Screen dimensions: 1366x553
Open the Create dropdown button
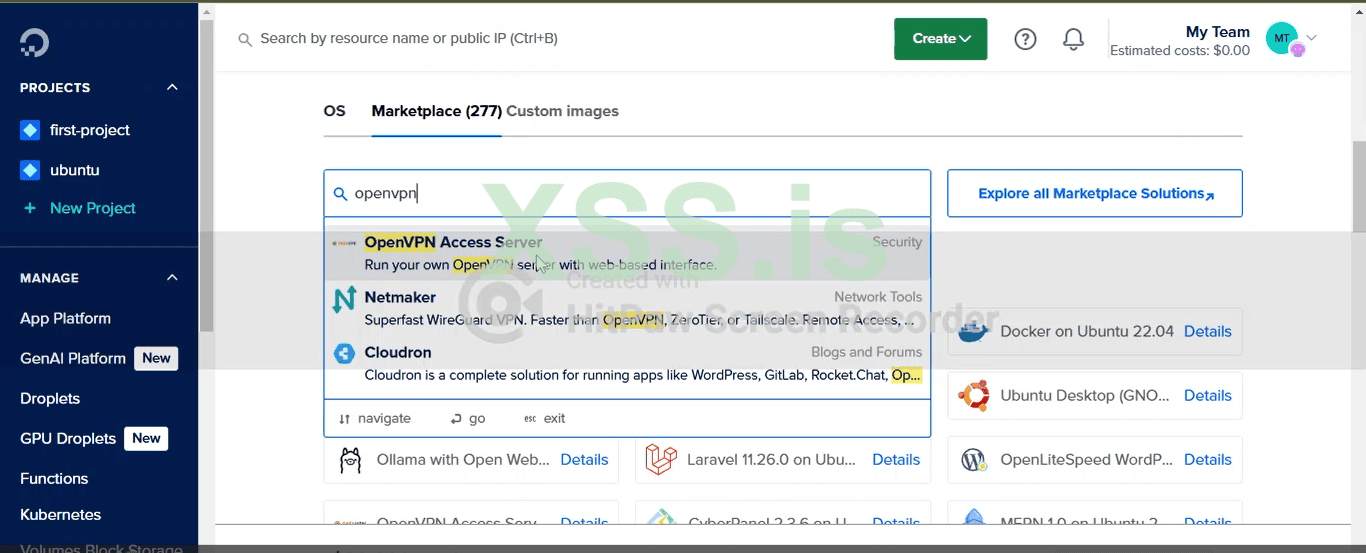tap(941, 39)
